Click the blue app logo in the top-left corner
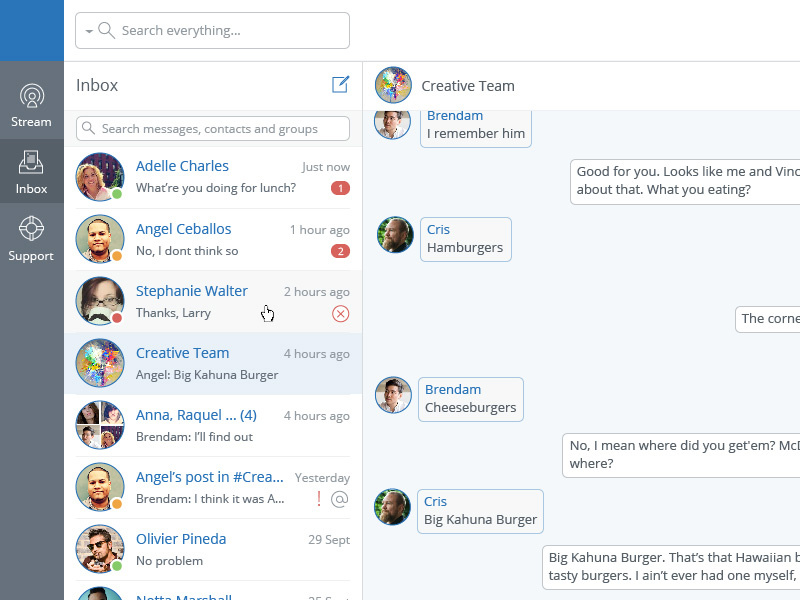 pos(31,31)
